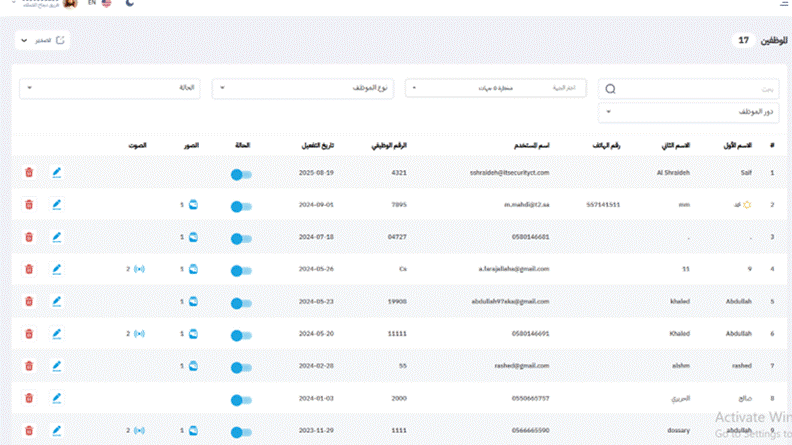Click the employee number column header
This screenshot has height=445, width=792.
click(389, 145)
